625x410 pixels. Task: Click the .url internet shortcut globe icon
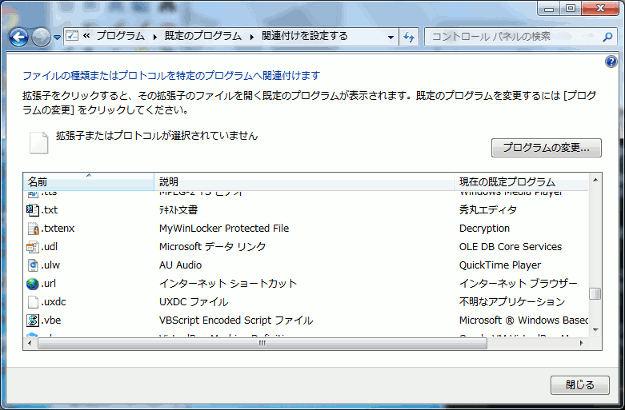[x=33, y=284]
